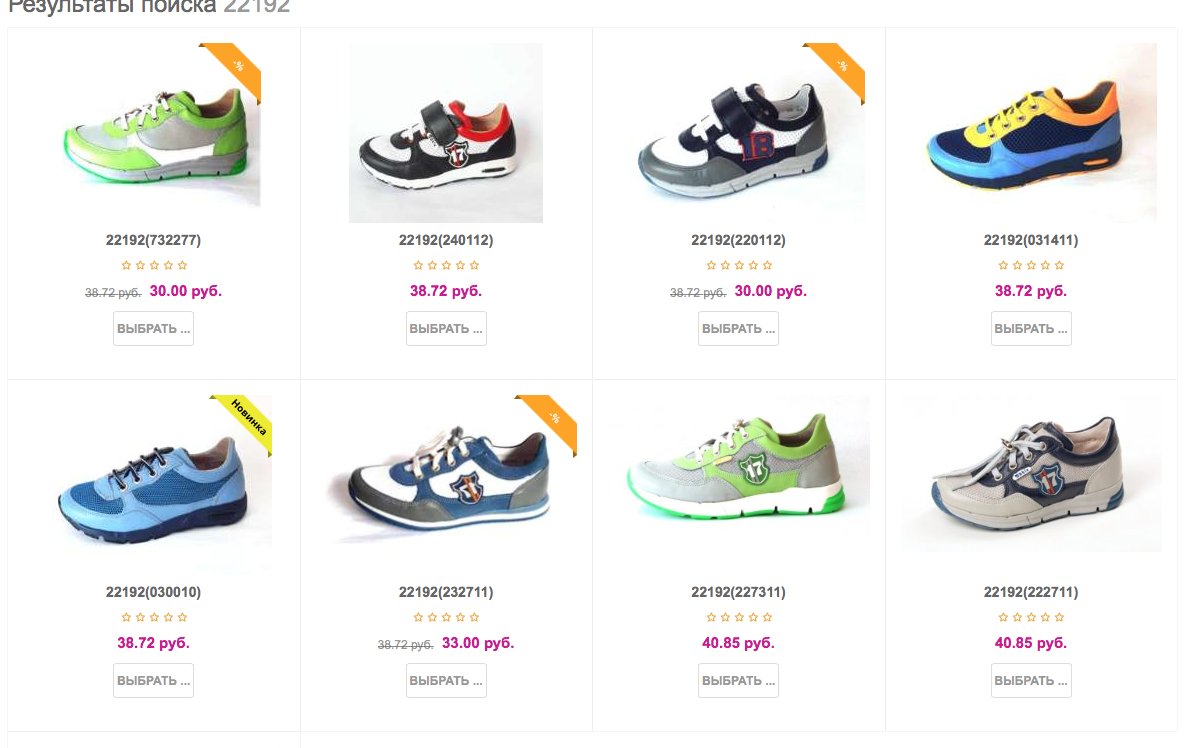
Task: Rate 22192(227311) with five stars
Action: click(x=767, y=617)
